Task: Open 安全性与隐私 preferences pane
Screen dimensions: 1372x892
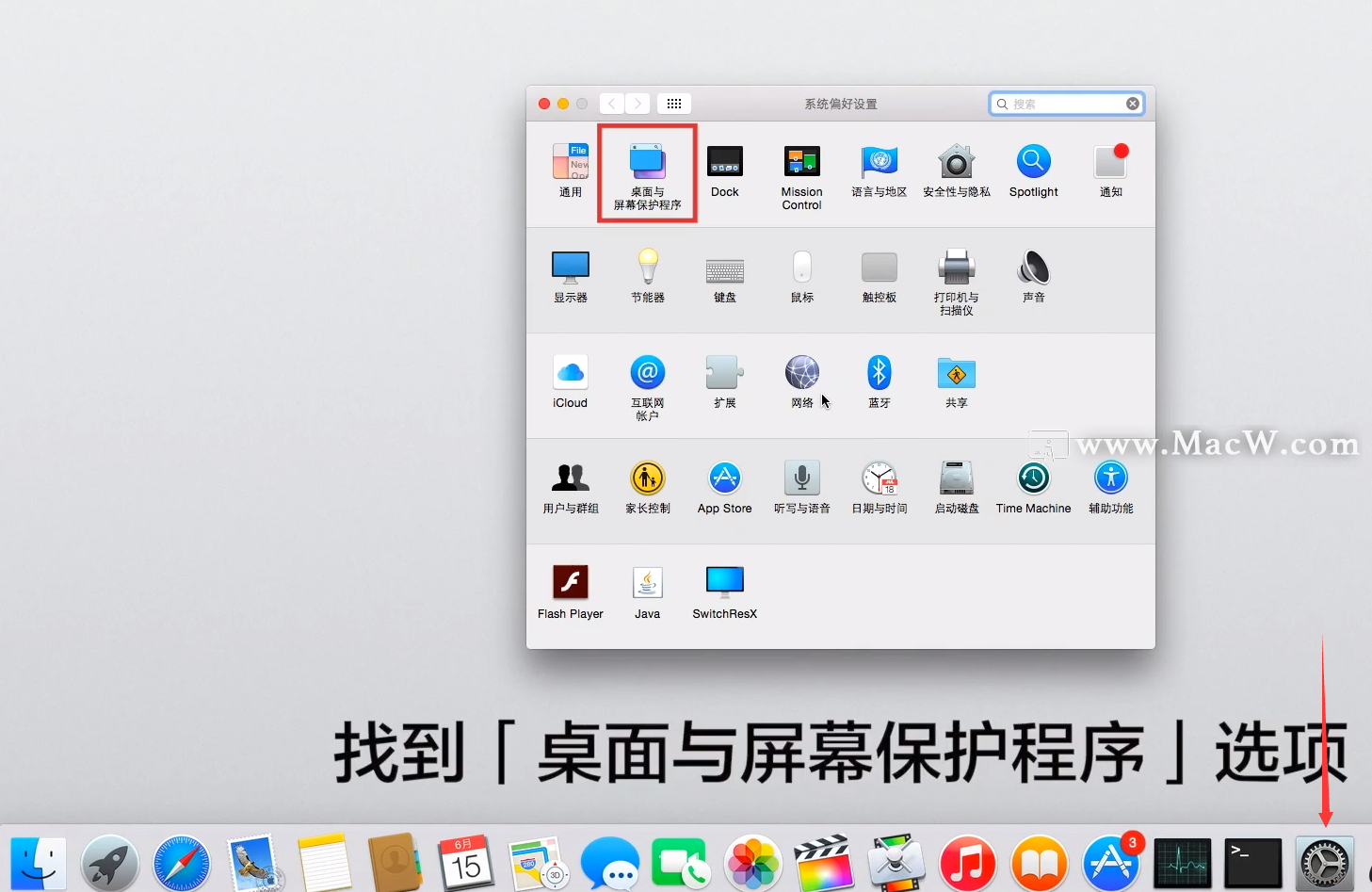Action: tap(957, 170)
